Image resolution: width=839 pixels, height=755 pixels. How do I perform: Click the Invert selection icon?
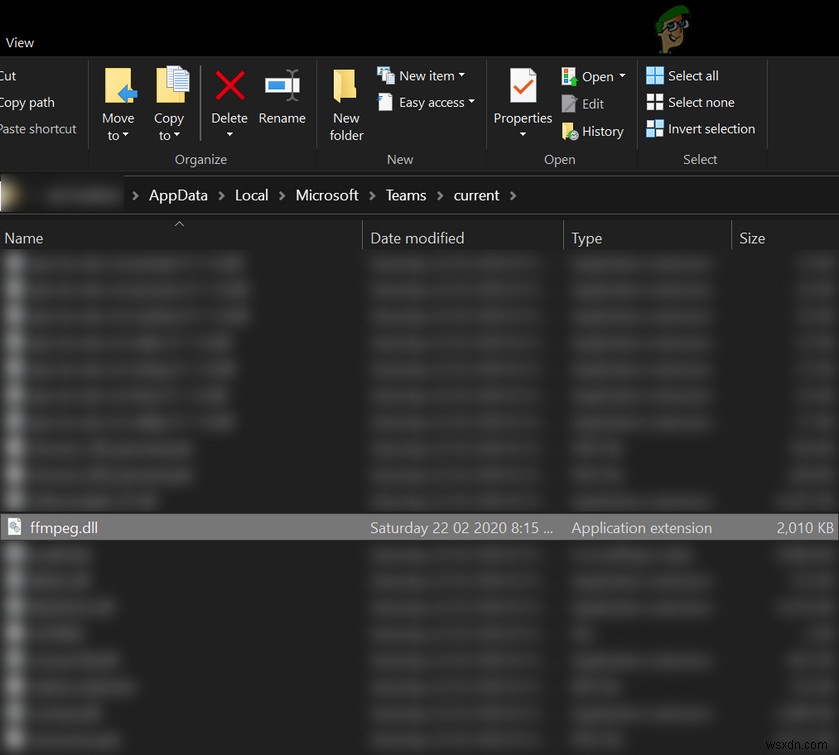[654, 128]
